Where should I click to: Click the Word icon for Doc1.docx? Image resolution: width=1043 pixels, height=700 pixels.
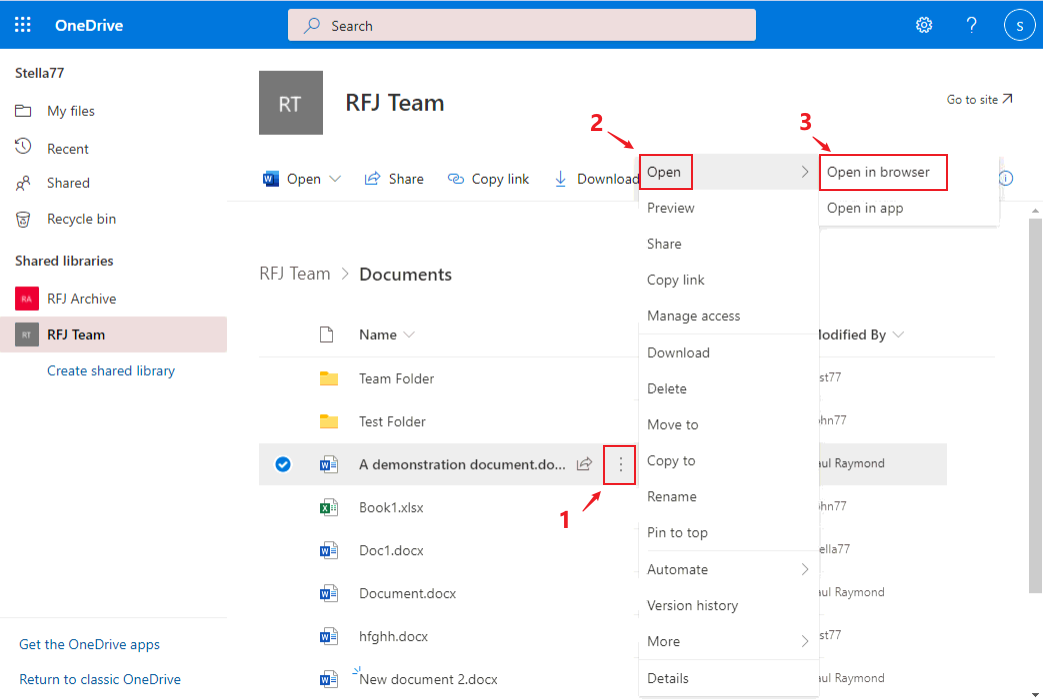(x=329, y=550)
